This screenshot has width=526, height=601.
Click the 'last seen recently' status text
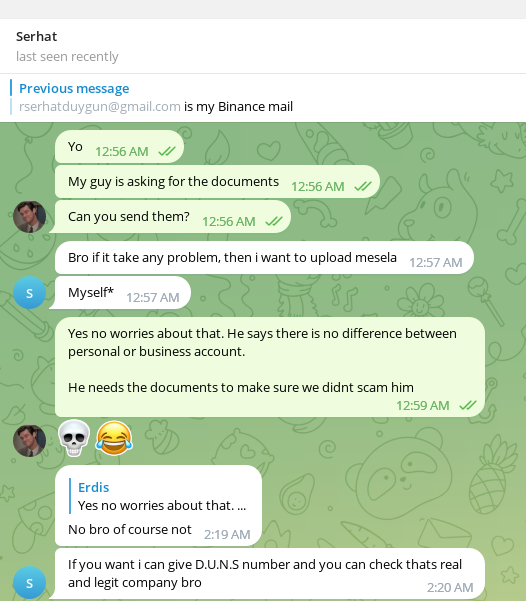point(67,57)
